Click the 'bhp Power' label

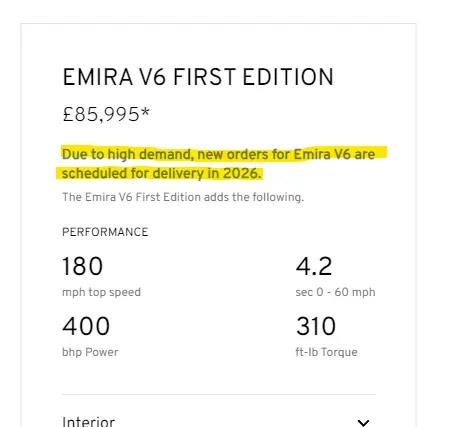pyautogui.click(x=90, y=352)
